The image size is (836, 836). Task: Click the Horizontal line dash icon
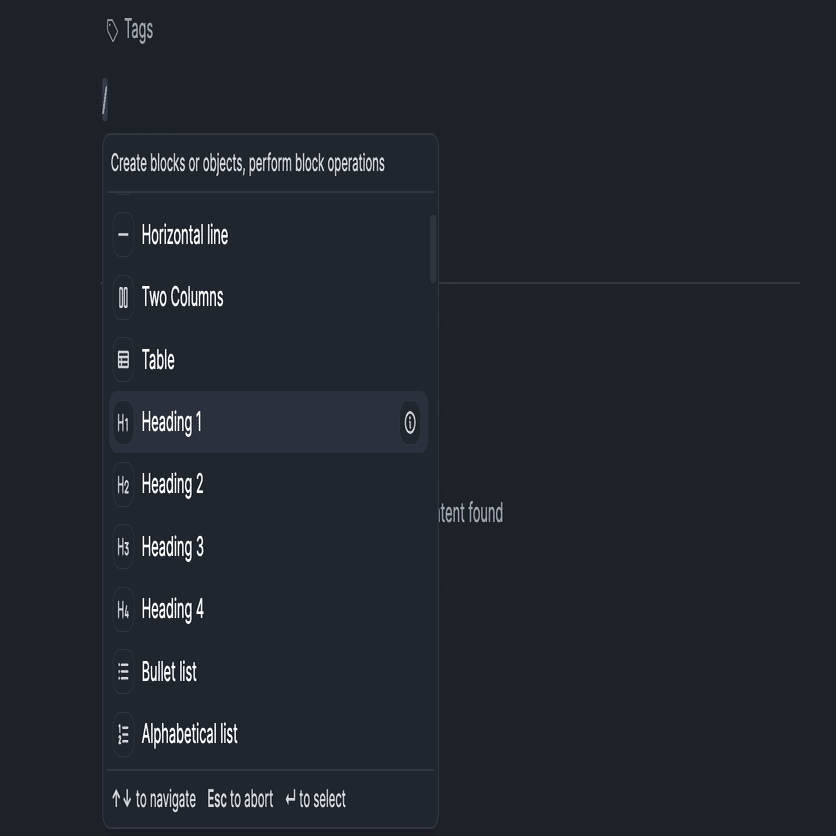(x=123, y=235)
